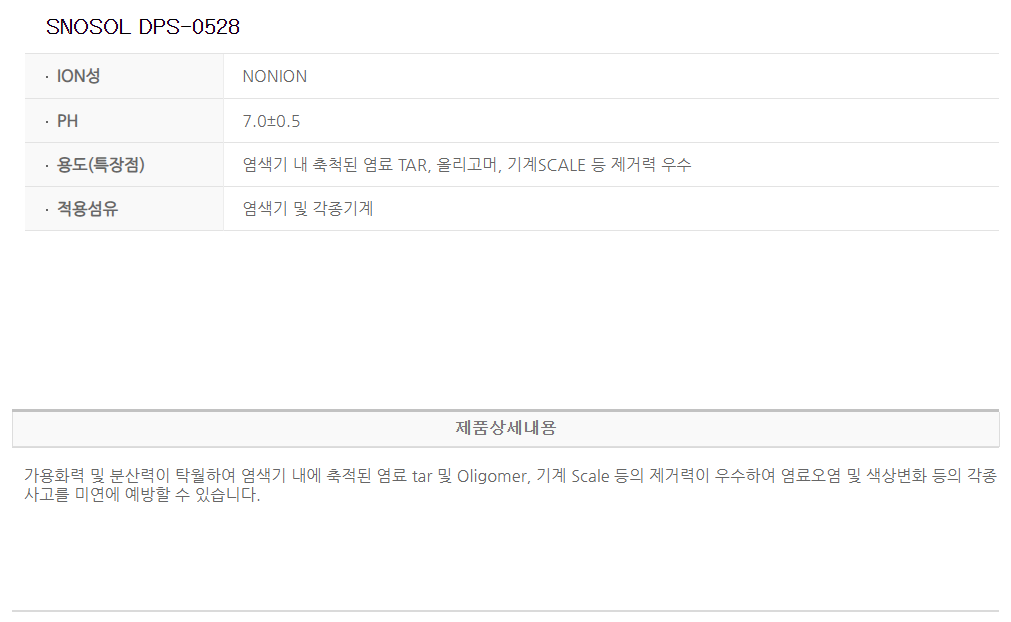Click the SNOSOL DPS-0528 product title
Image resolution: width=1011 pixels, height=622 pixels.
click(x=143, y=27)
